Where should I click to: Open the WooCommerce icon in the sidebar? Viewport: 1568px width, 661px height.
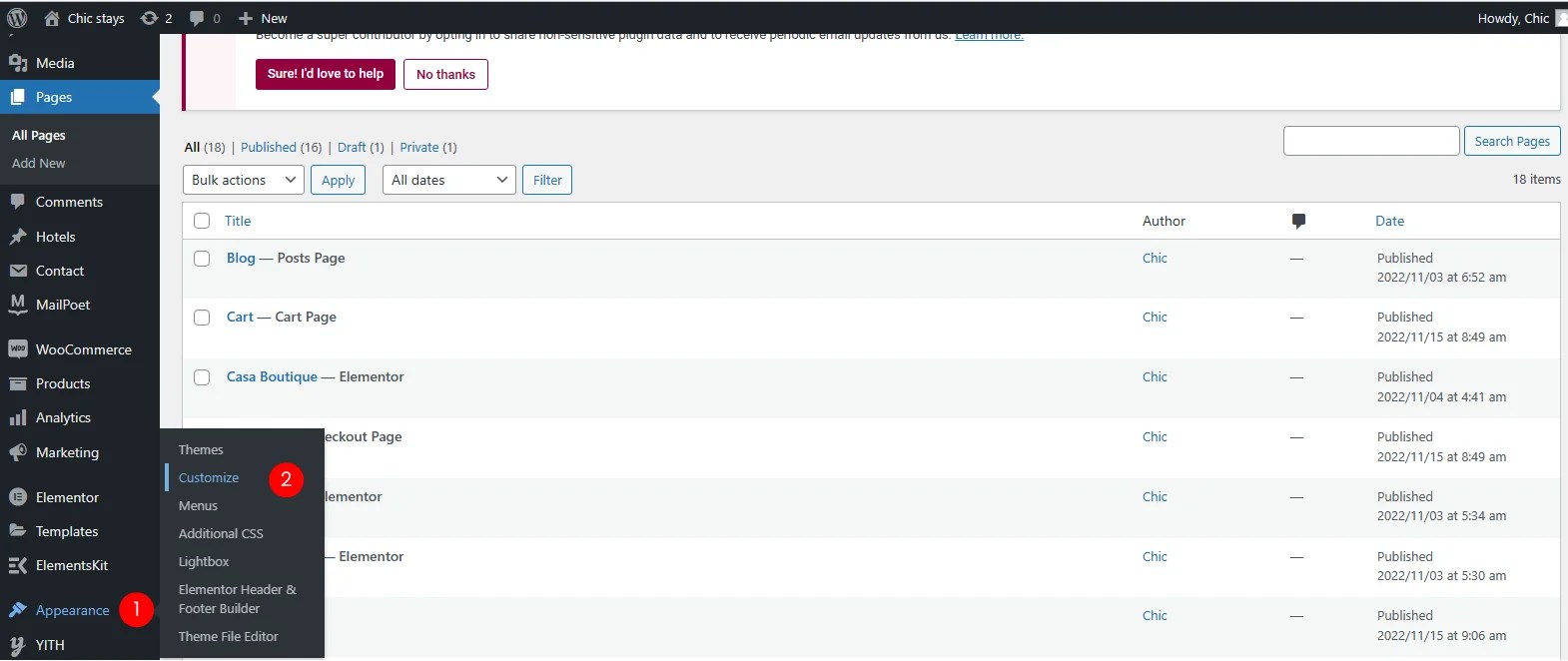click(18, 349)
